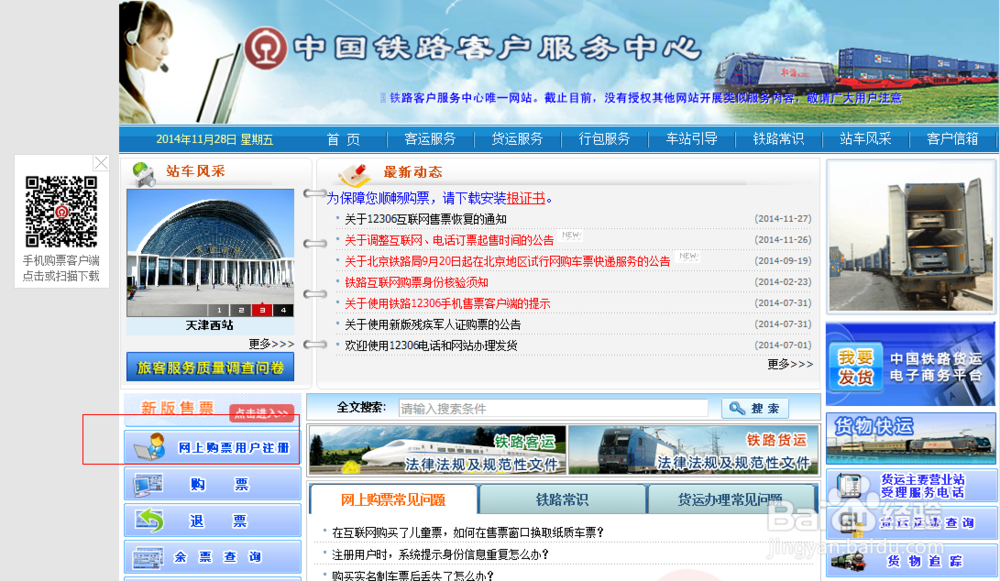Open 站车风采 in the navigation bar

click(x=865, y=139)
